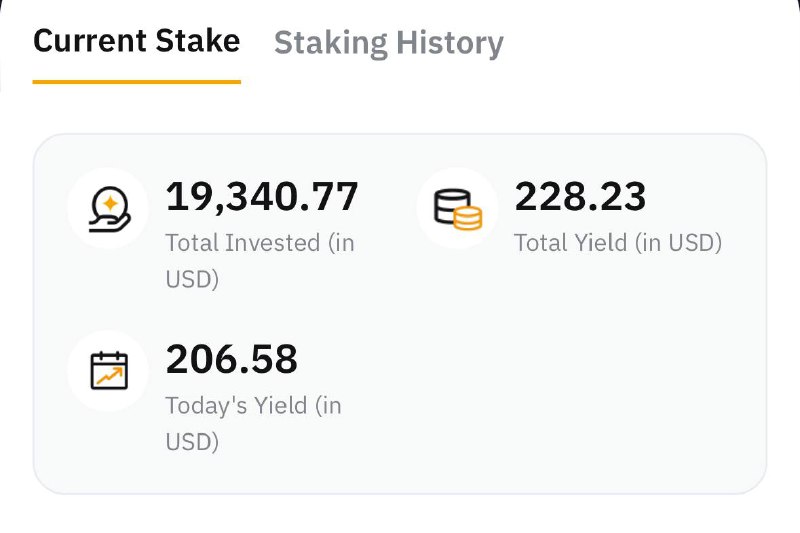Switch to the Current Stake tab
Viewport: 800px width, 533px height.
[136, 41]
